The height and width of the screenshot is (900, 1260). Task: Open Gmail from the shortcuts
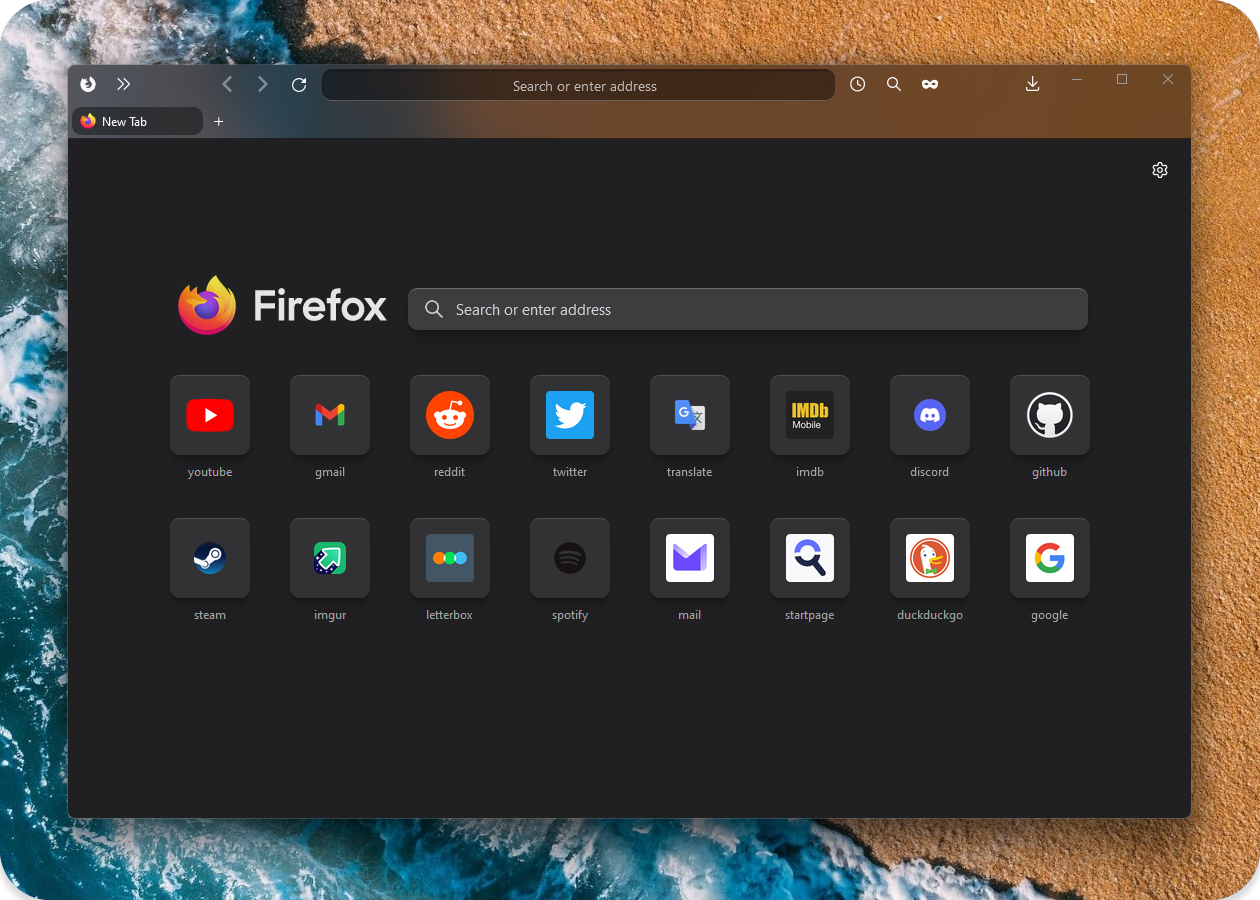[x=330, y=415]
